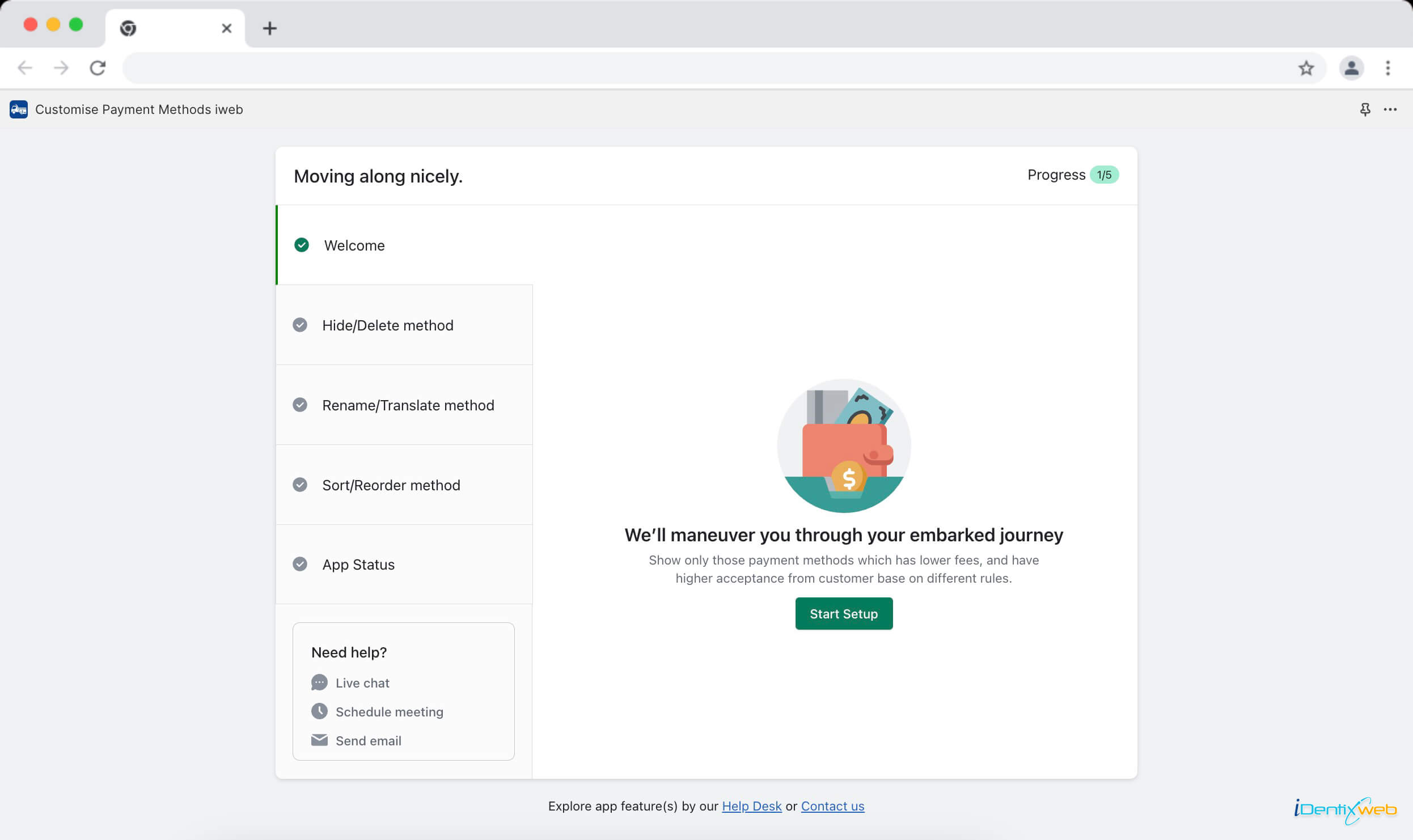Open the Sort/Reorder method step

[404, 485]
